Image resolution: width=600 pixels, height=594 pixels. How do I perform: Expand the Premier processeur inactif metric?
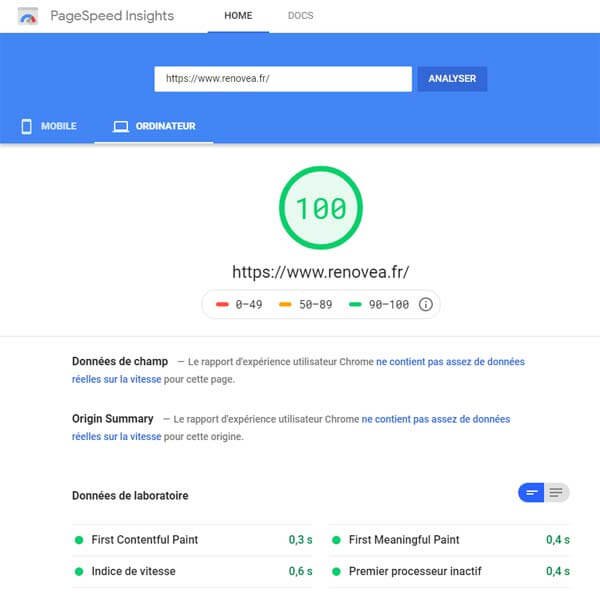[415, 571]
